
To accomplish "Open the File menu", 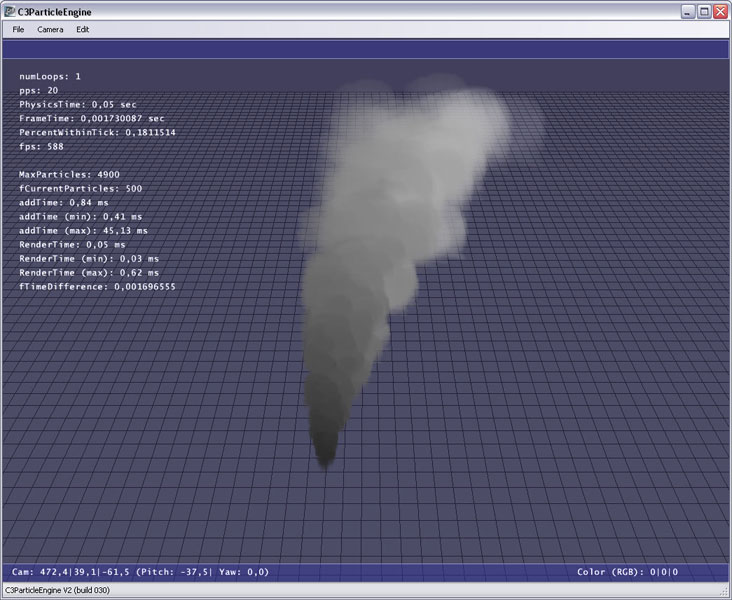I will click(x=18, y=29).
